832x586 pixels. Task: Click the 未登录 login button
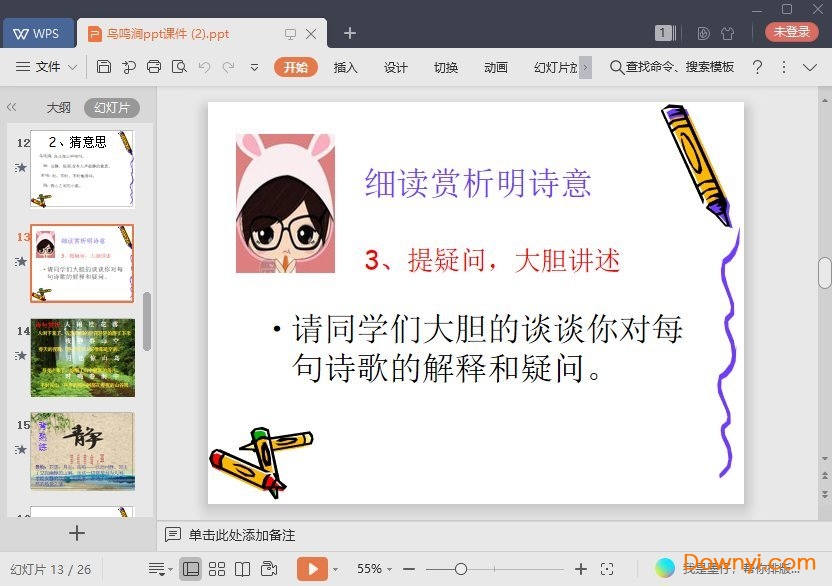791,32
